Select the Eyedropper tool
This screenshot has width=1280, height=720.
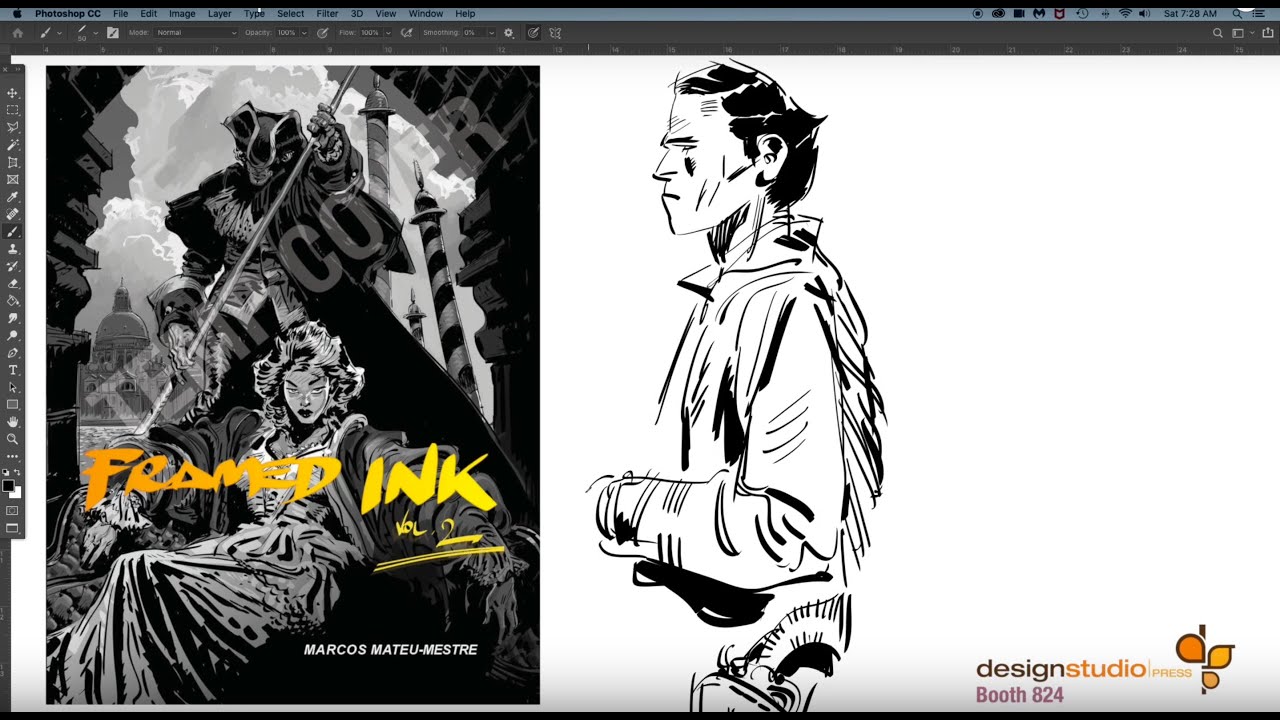point(13,197)
